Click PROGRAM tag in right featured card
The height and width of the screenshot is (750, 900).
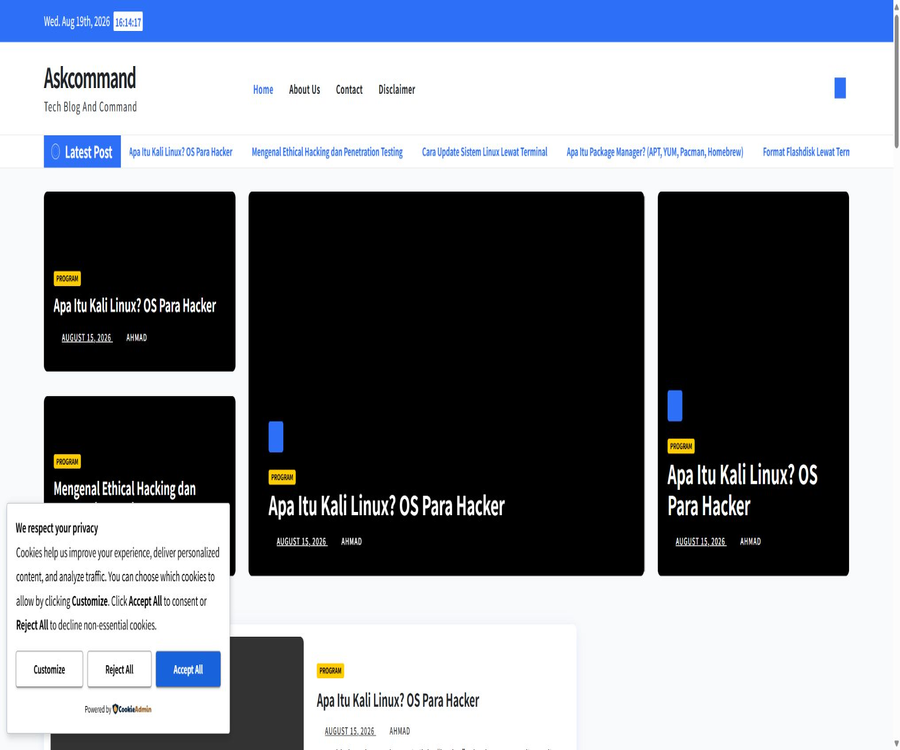pos(681,446)
